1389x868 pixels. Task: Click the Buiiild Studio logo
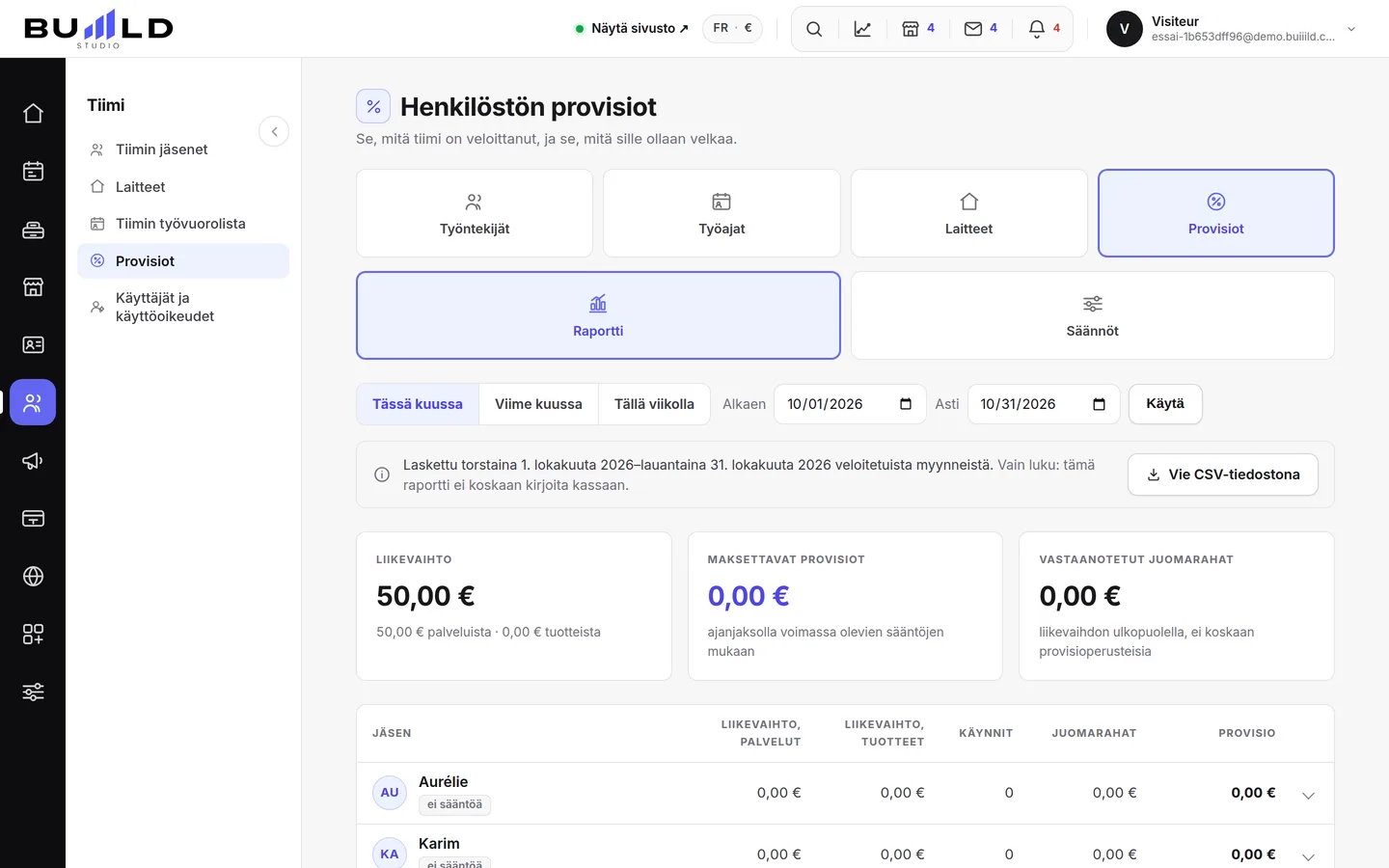tap(98, 29)
